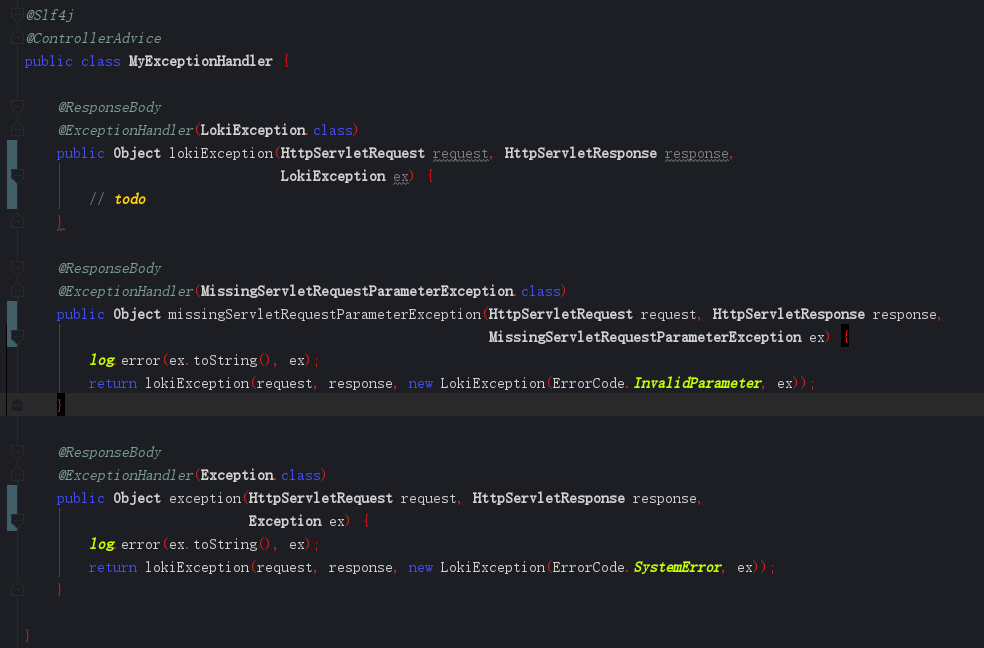The image size is (984, 648).
Task: Place cursor inside the todo comment
Action: [130, 198]
